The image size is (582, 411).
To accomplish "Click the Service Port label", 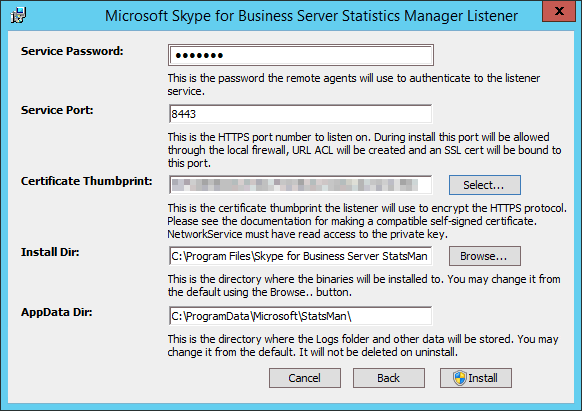I will (x=57, y=110).
